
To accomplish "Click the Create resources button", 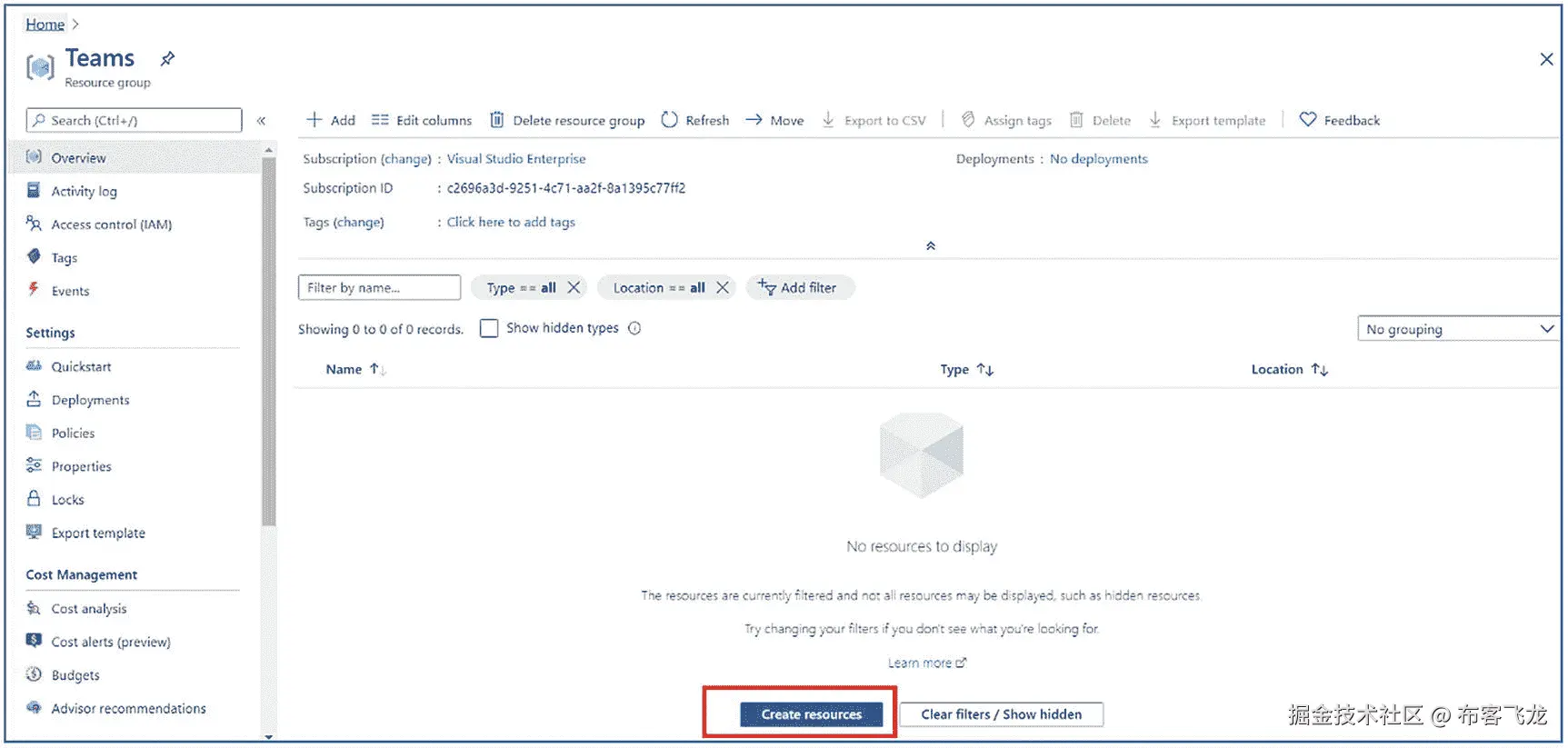I will pyautogui.click(x=811, y=714).
